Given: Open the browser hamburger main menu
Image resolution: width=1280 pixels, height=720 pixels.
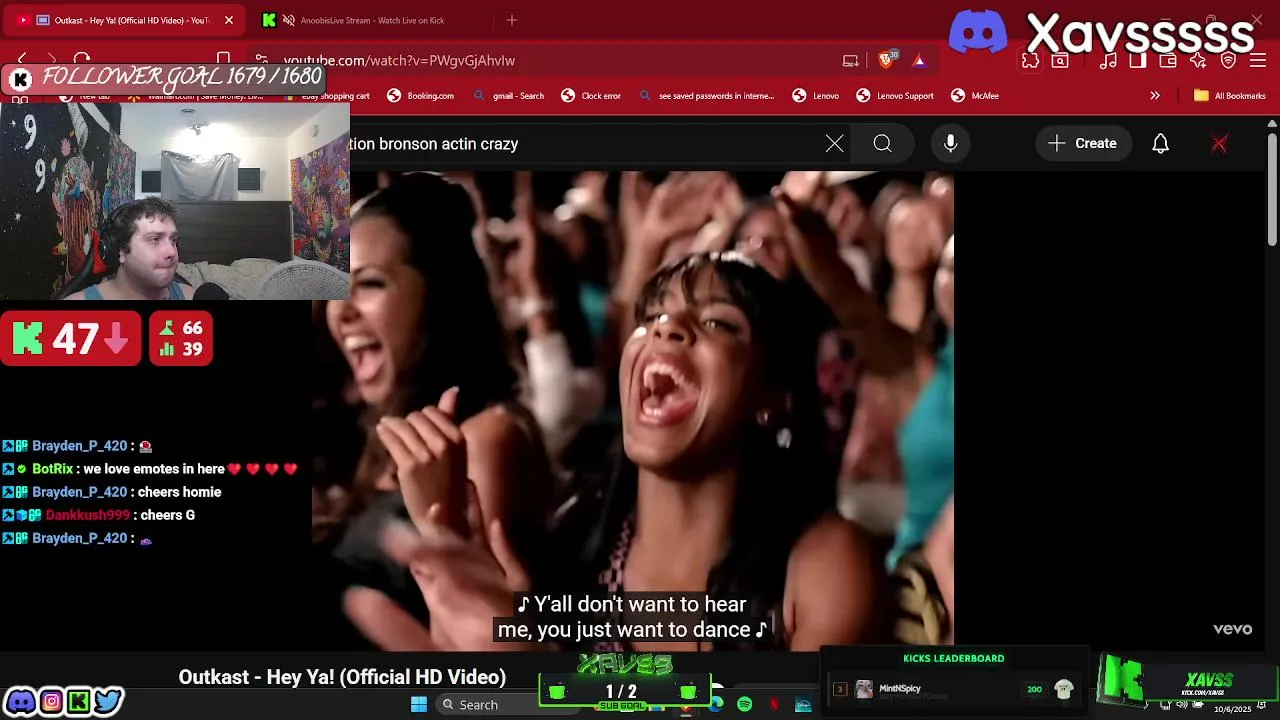Looking at the screenshot, I should point(1258,61).
